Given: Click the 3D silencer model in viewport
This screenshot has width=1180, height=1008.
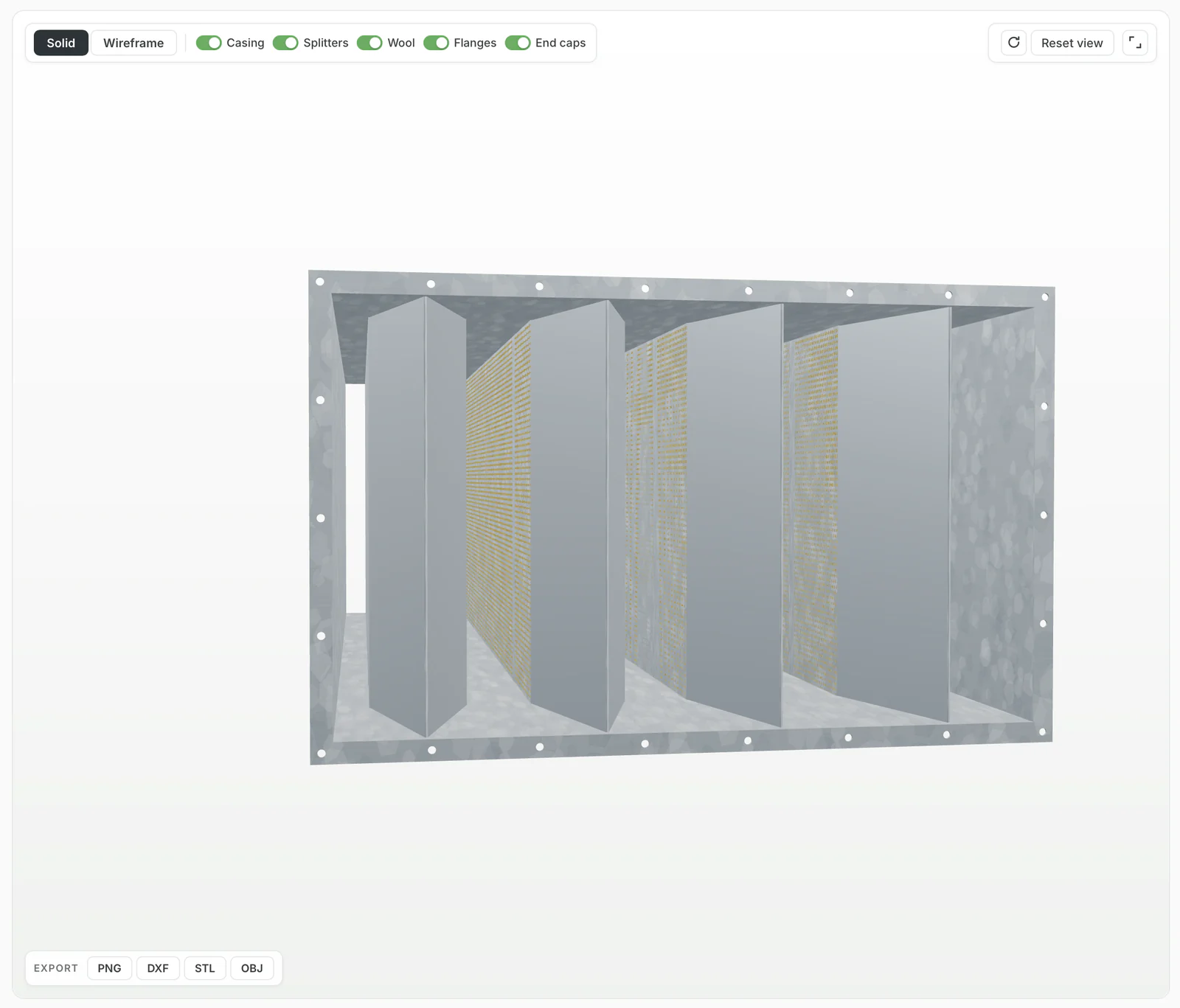Looking at the screenshot, I should pyautogui.click(x=681, y=517).
